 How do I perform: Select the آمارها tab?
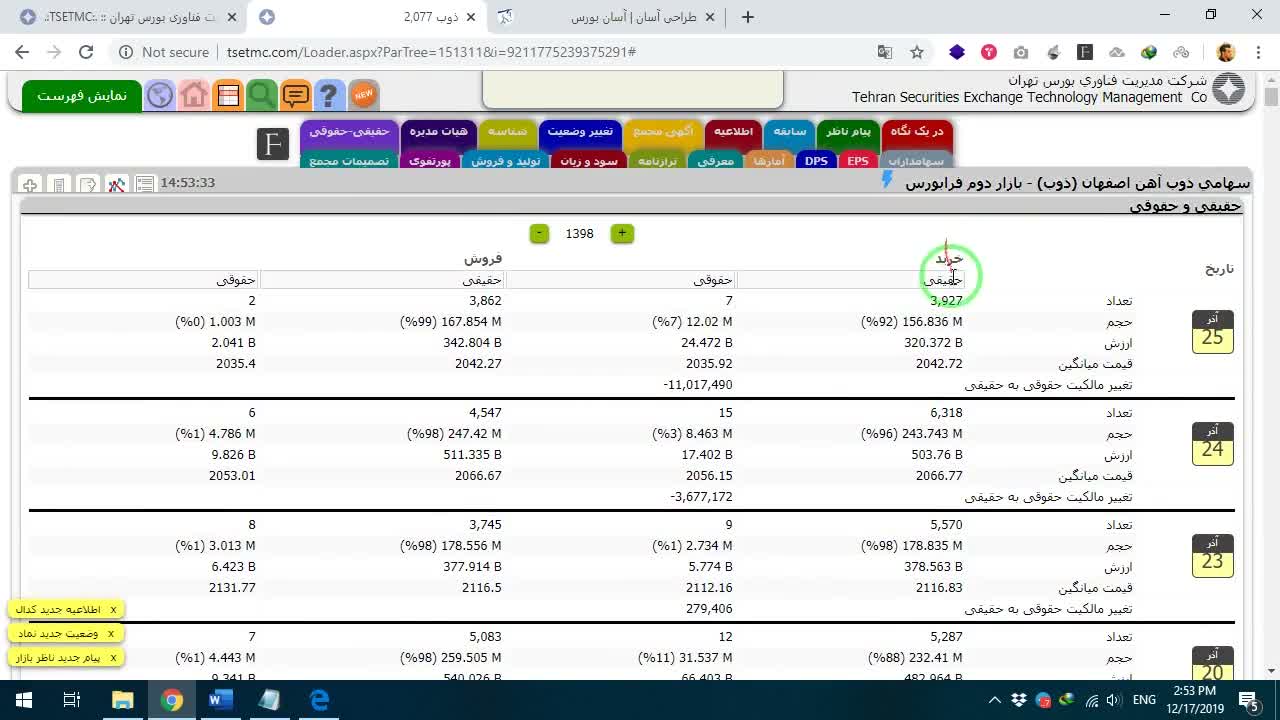click(x=769, y=160)
